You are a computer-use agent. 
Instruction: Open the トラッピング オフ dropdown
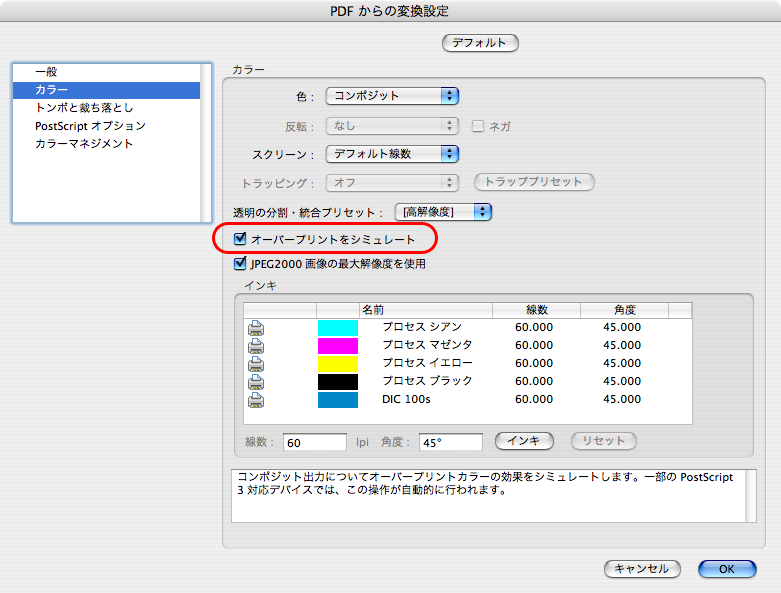point(392,183)
